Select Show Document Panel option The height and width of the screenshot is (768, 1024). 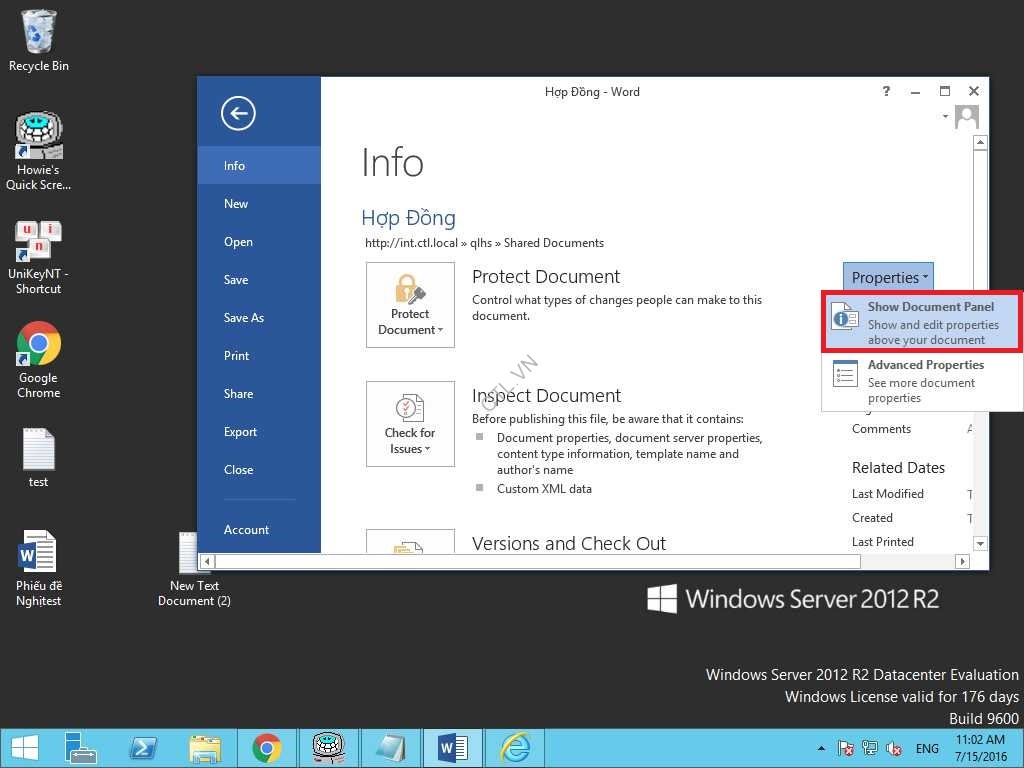921,322
